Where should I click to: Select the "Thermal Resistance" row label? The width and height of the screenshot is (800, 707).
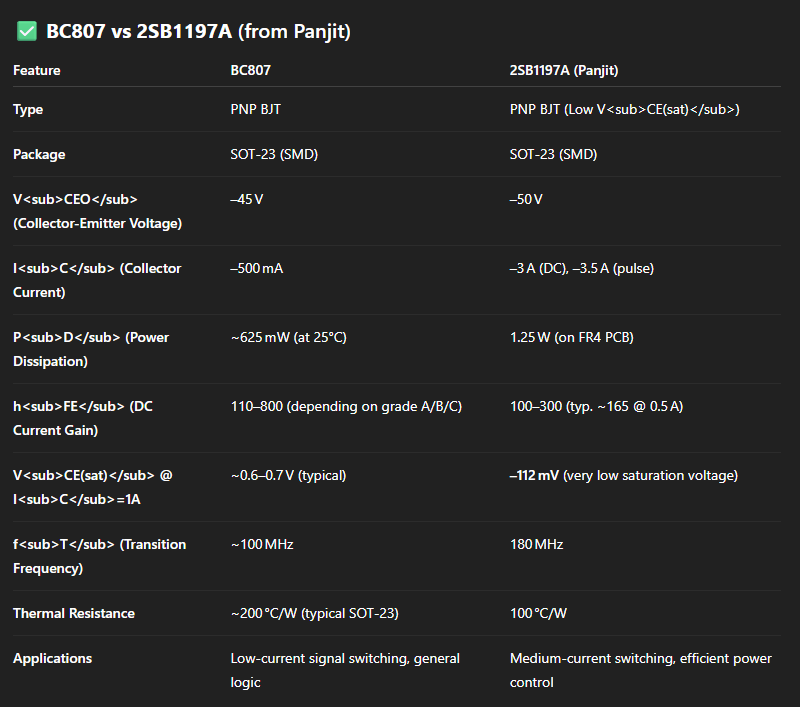(x=74, y=613)
